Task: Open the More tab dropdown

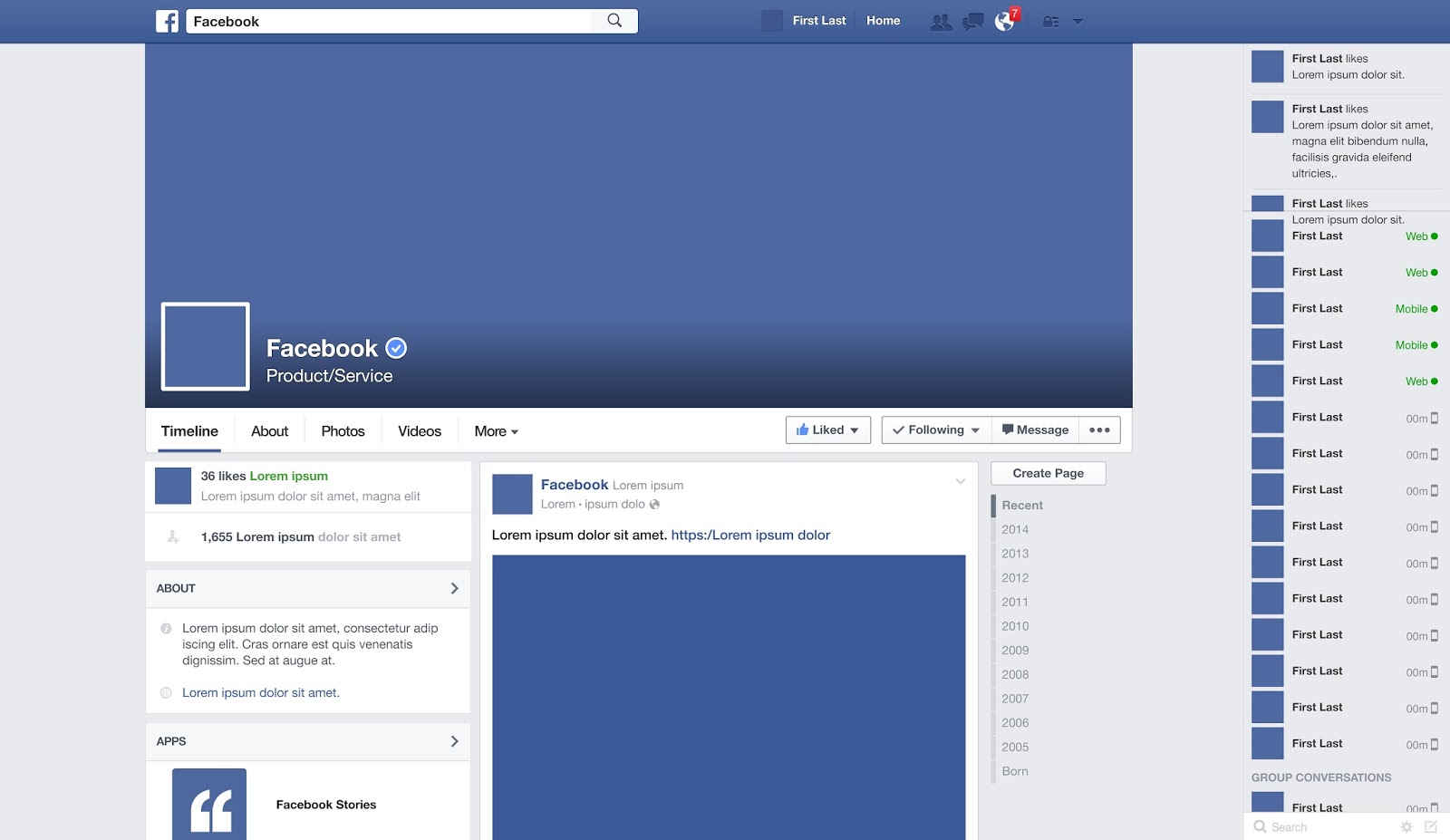Action: pyautogui.click(x=496, y=431)
